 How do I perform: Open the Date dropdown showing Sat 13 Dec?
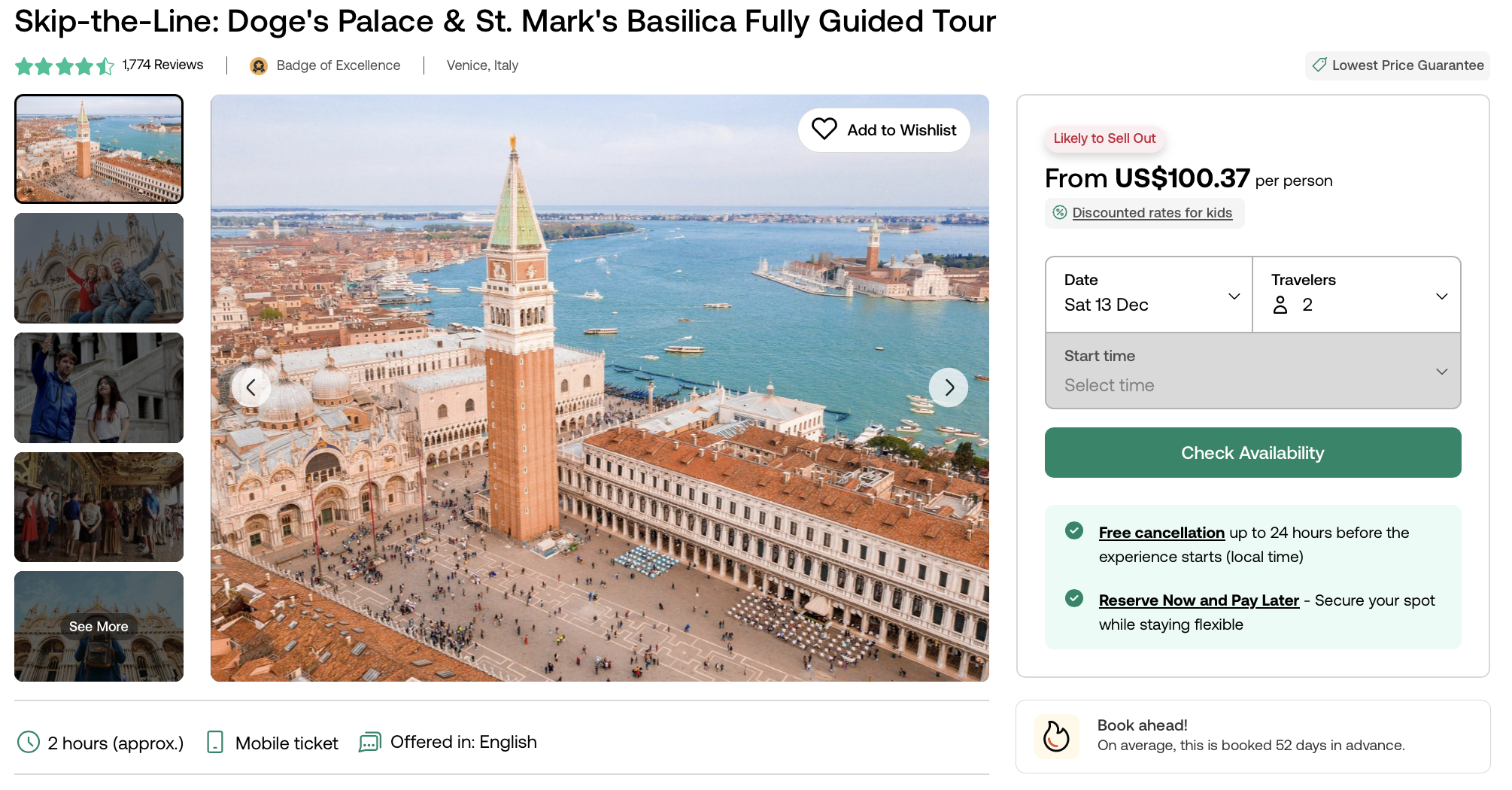click(1149, 294)
